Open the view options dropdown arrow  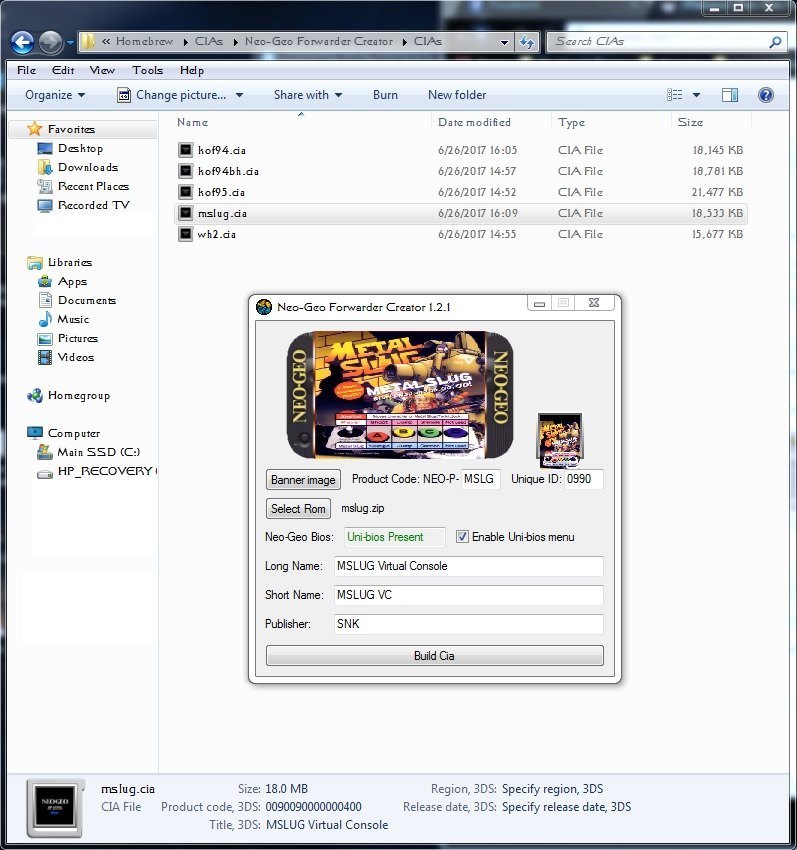point(696,95)
